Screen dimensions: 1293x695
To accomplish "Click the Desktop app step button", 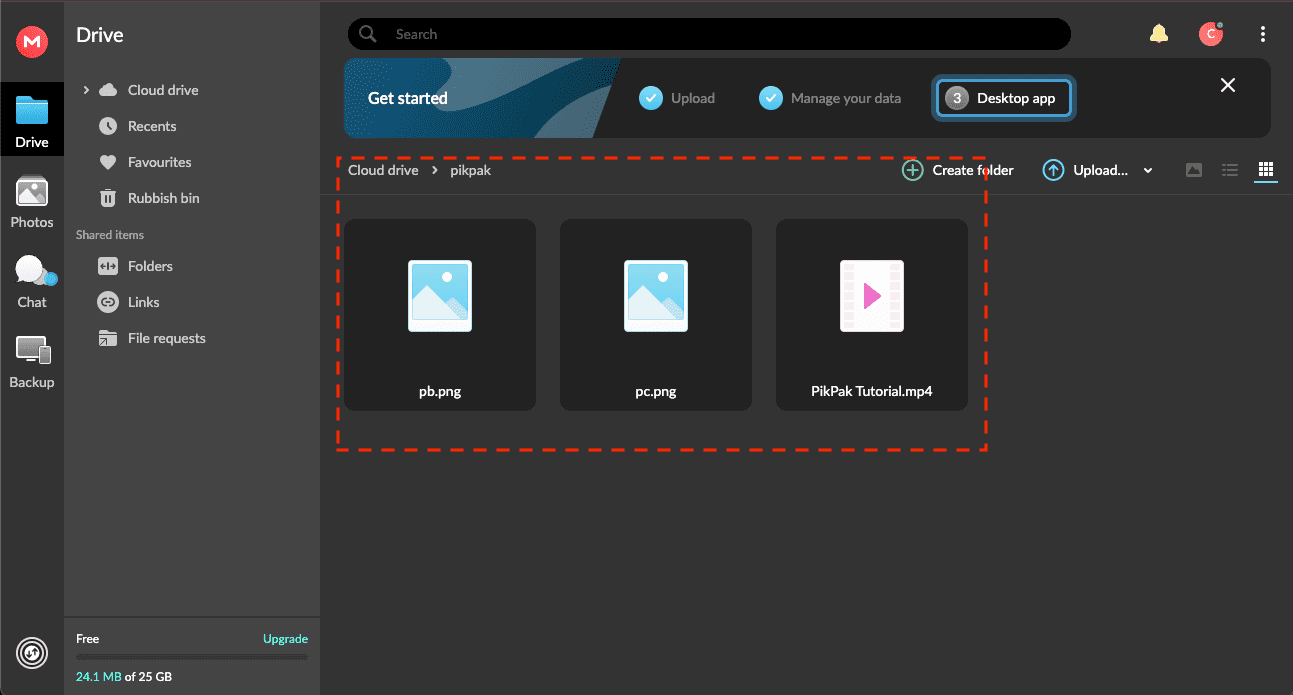I will pyautogui.click(x=1004, y=98).
